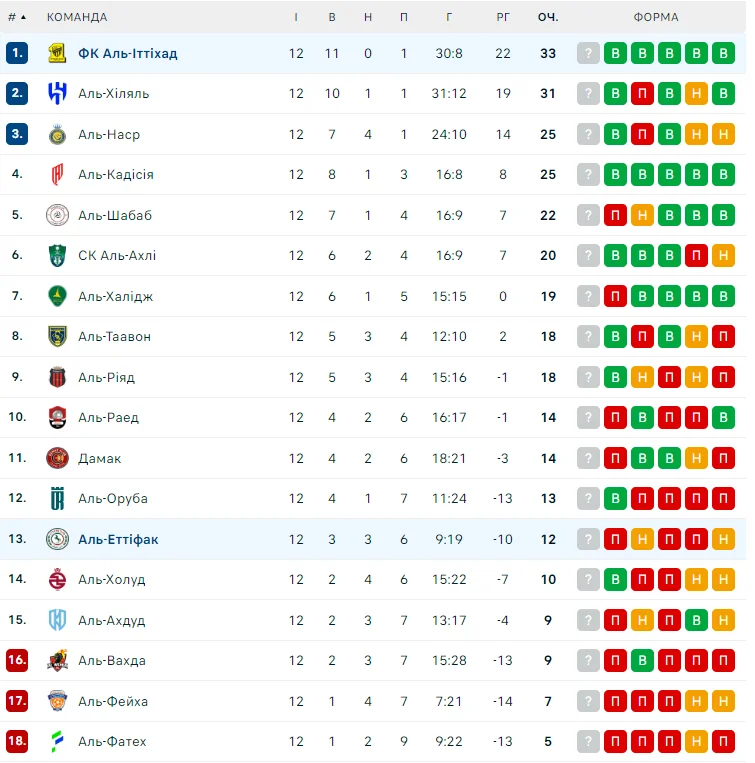
Task: Open Аль-Шабаб team page
Action: click(x=115, y=215)
